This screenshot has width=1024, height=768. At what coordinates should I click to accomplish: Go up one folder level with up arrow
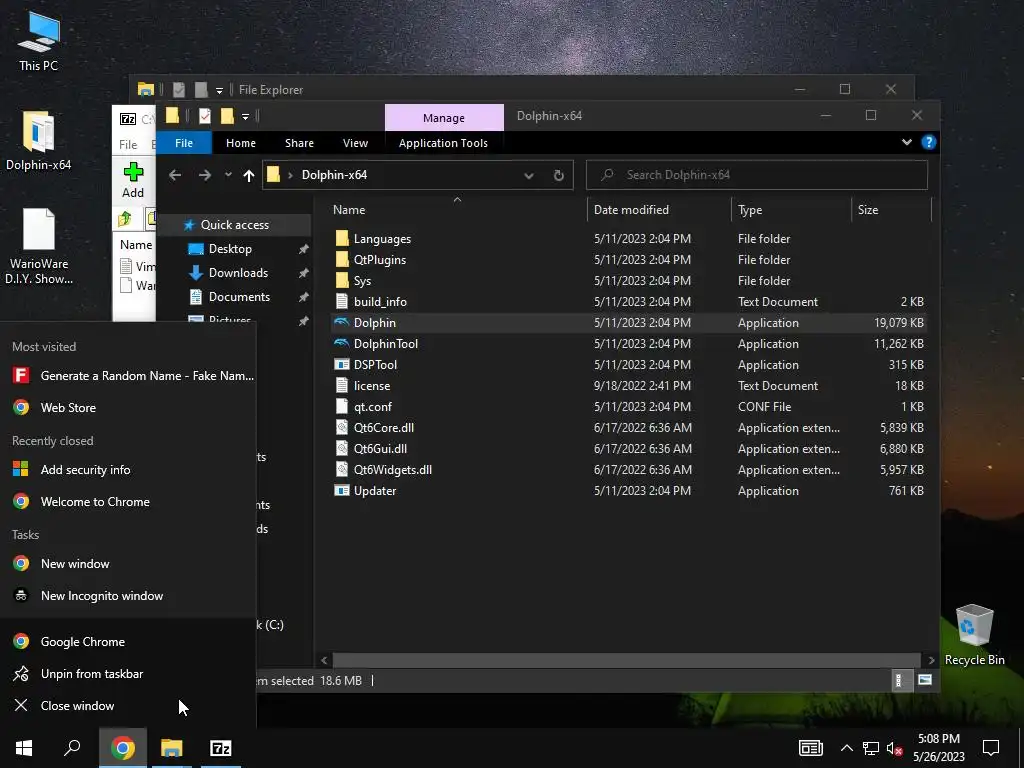(248, 175)
